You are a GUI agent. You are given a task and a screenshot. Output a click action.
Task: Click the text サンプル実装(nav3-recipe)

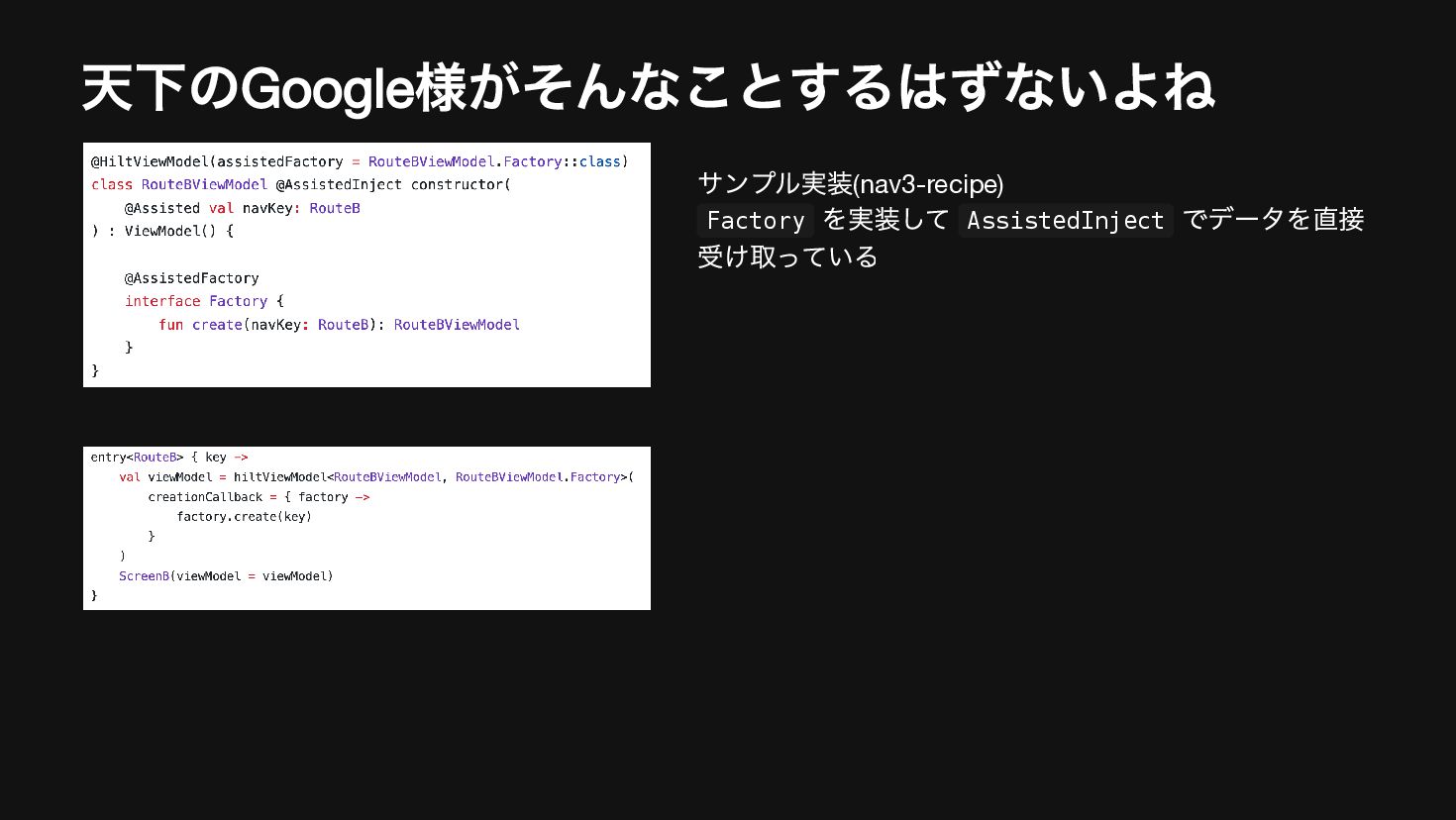pyautogui.click(x=851, y=184)
